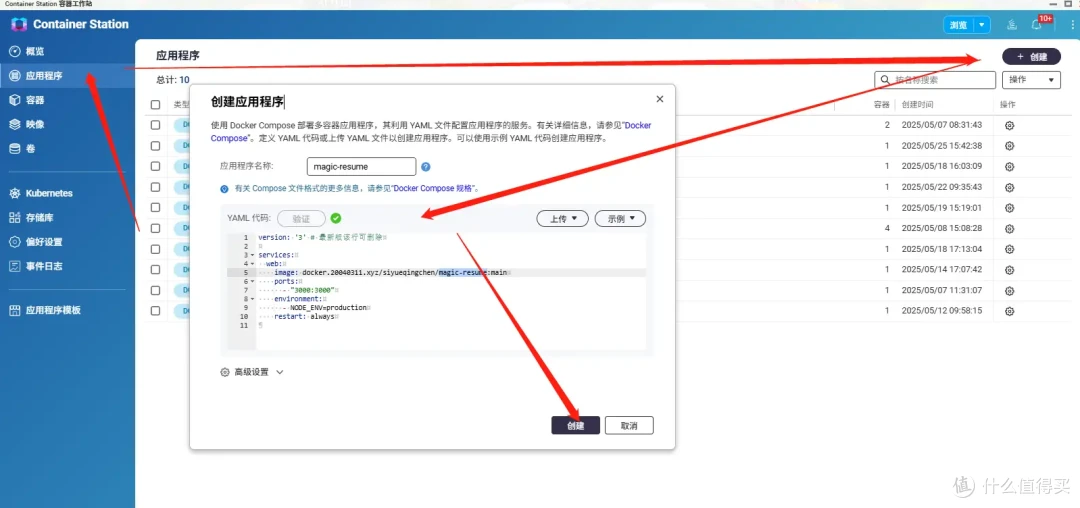Viewport: 1080px width, 508px height.
Task: Toggle the select-all checkbox in table header
Action: [x=156, y=105]
